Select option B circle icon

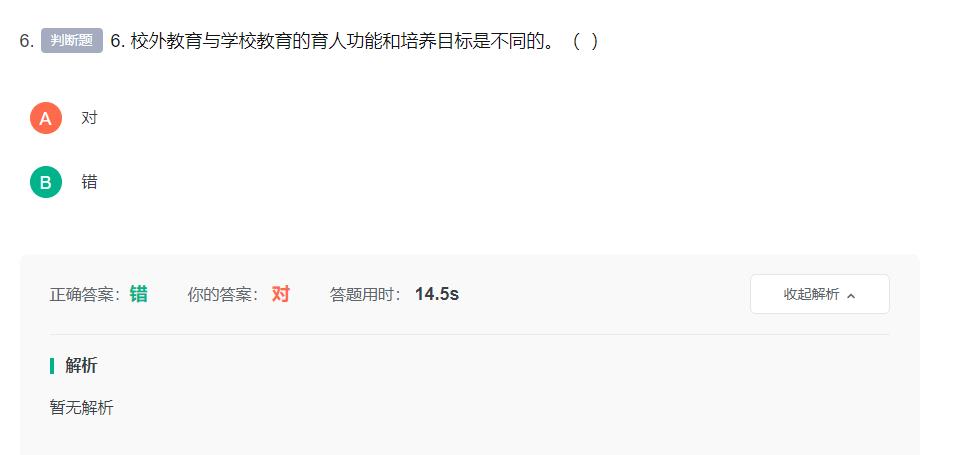(46, 182)
